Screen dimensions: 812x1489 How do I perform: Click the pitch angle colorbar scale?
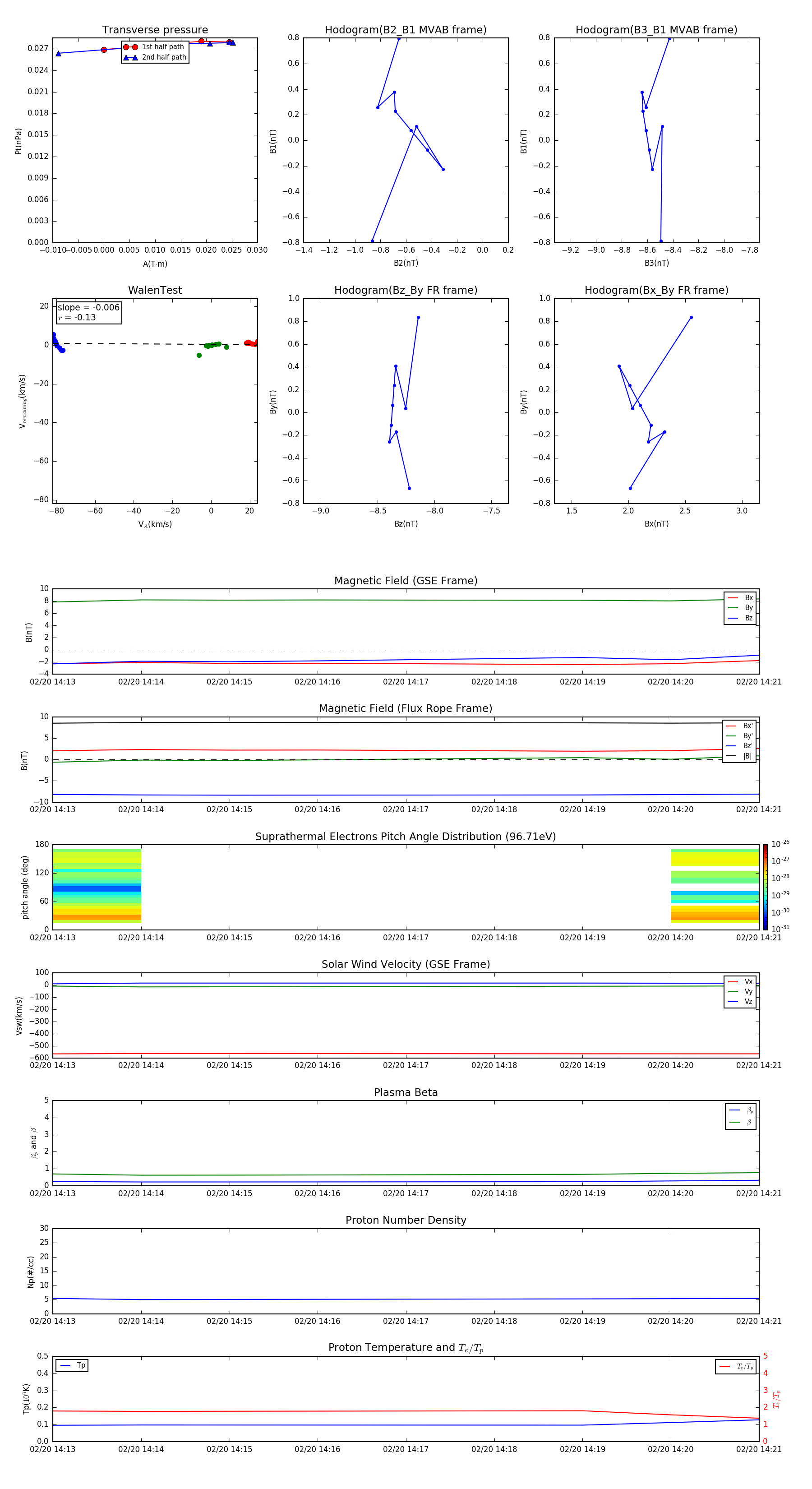click(x=765, y=887)
